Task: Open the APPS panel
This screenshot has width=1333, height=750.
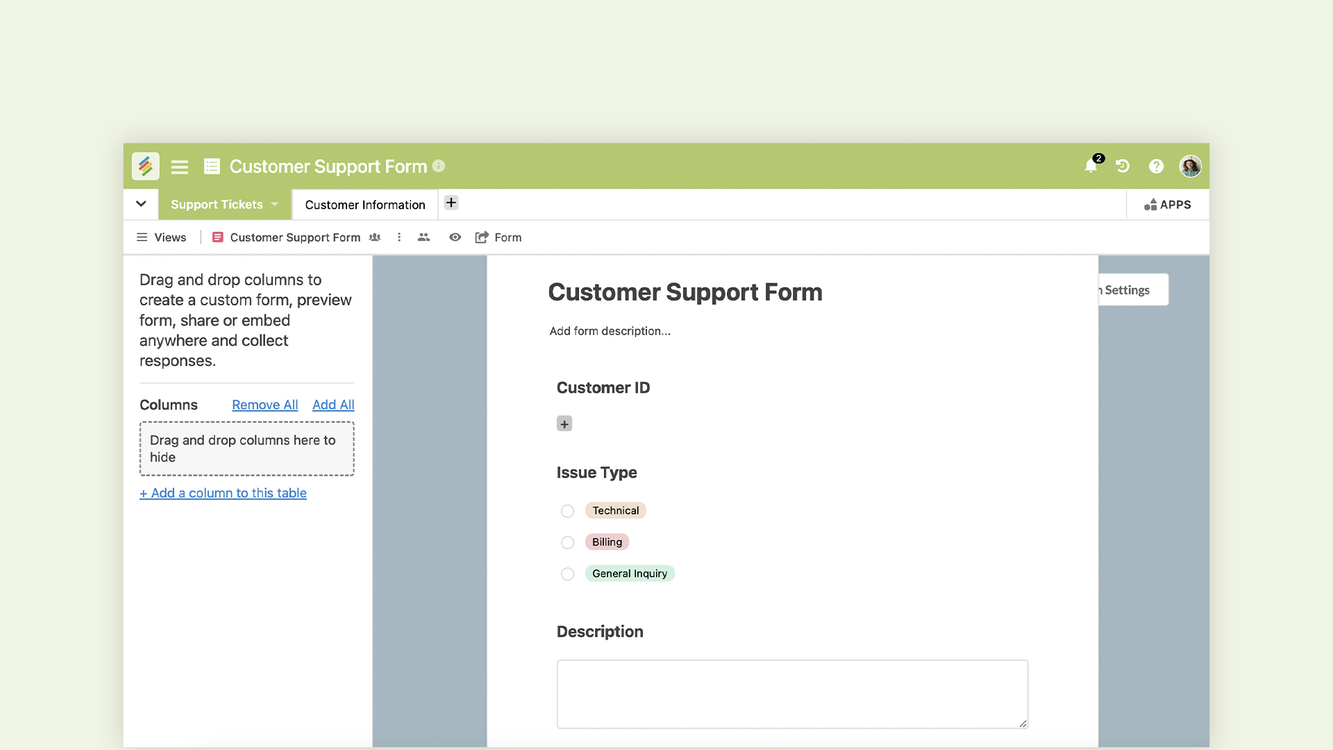Action: tap(1167, 204)
